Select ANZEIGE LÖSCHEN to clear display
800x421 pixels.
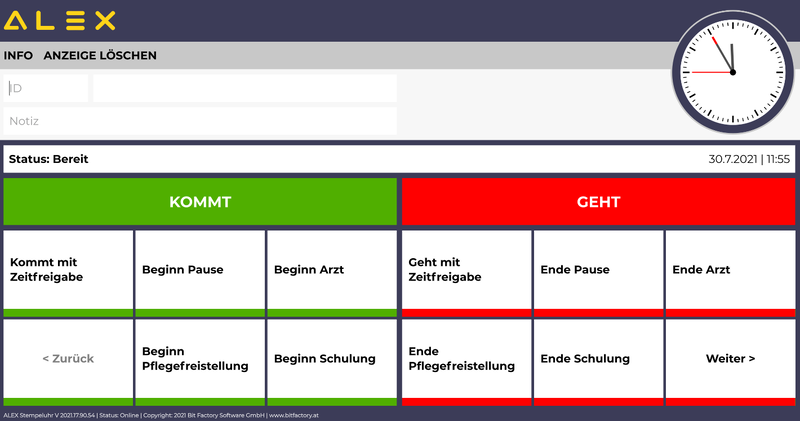coord(100,56)
